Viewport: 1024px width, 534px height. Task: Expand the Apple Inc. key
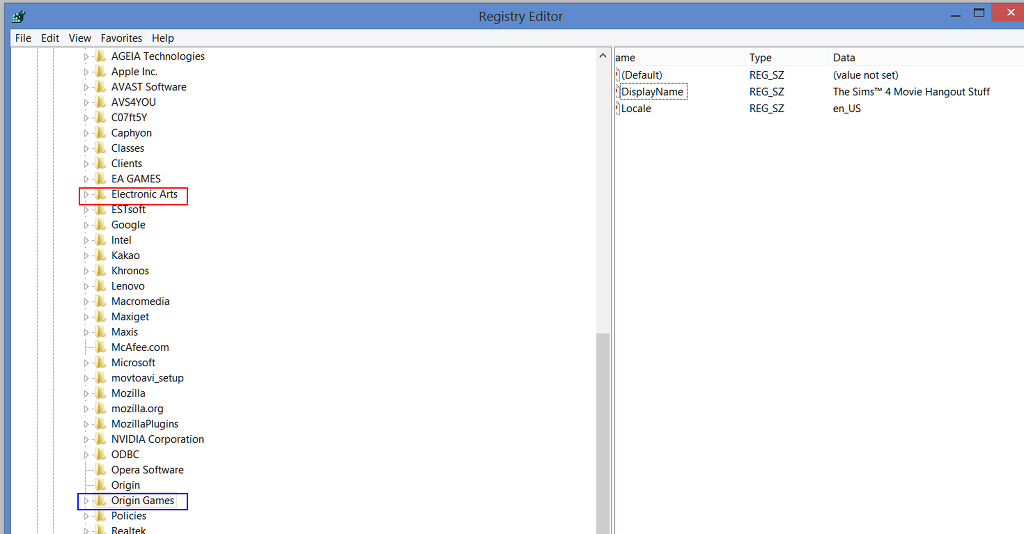[x=86, y=72]
